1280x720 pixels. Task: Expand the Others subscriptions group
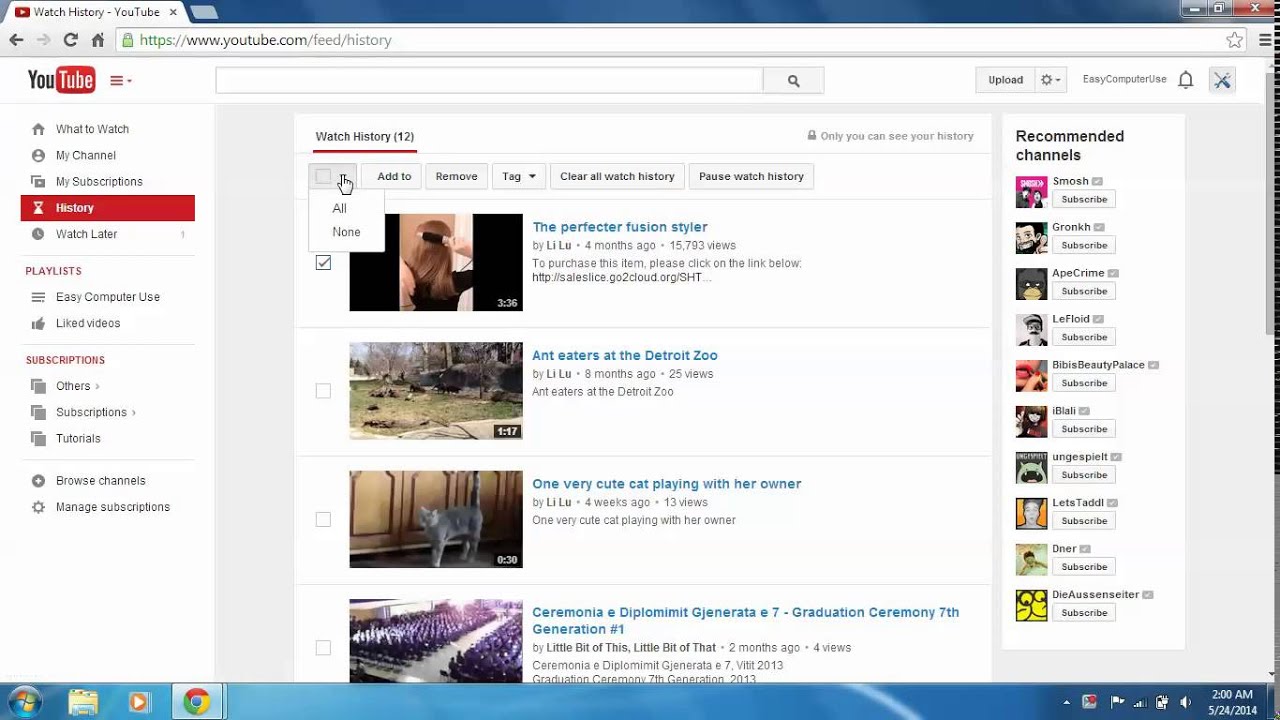[x=97, y=386]
